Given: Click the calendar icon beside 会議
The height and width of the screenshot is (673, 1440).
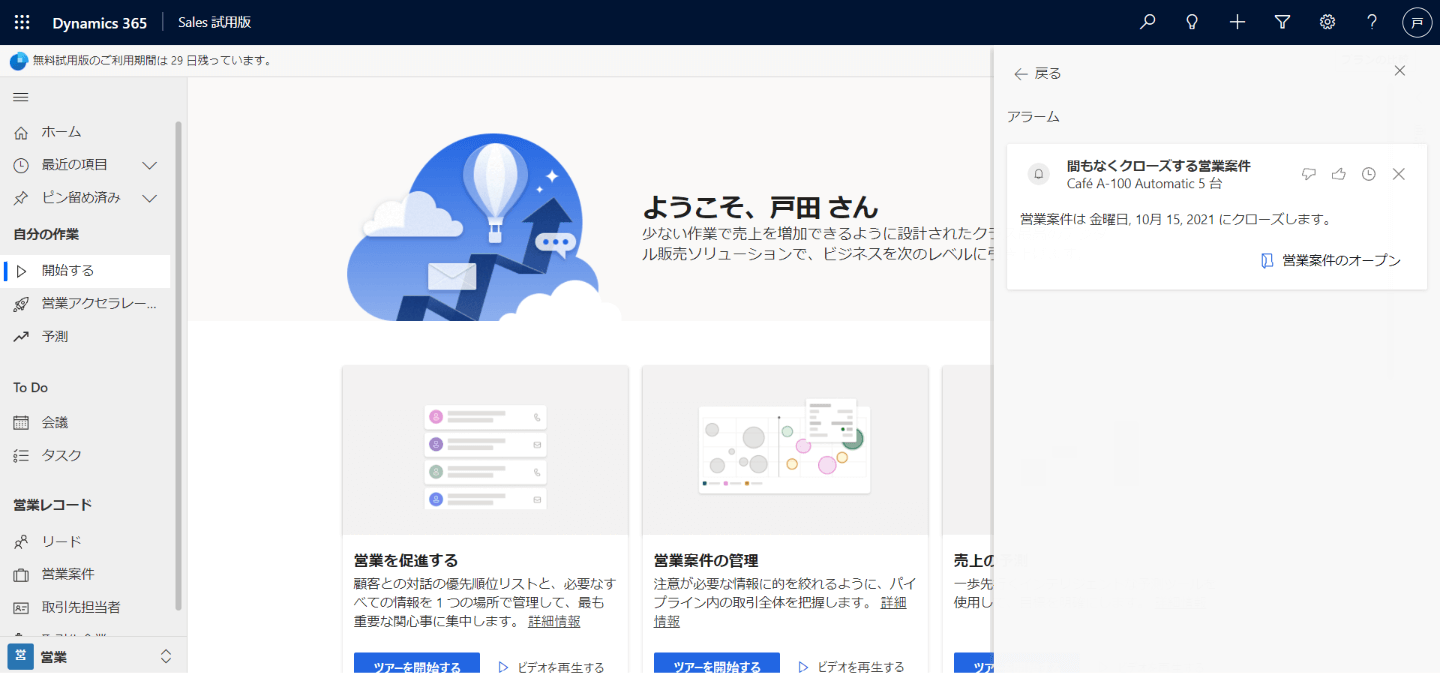Looking at the screenshot, I should pyautogui.click(x=21, y=423).
